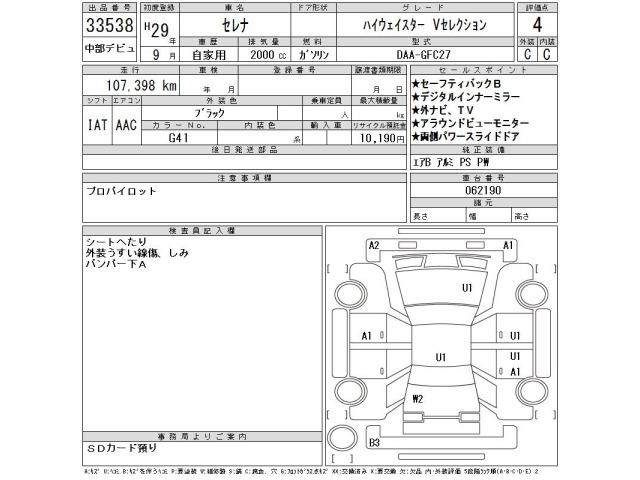Click the 自家用 vehicle history value
Screen dimensions: 640x480
click(209, 55)
